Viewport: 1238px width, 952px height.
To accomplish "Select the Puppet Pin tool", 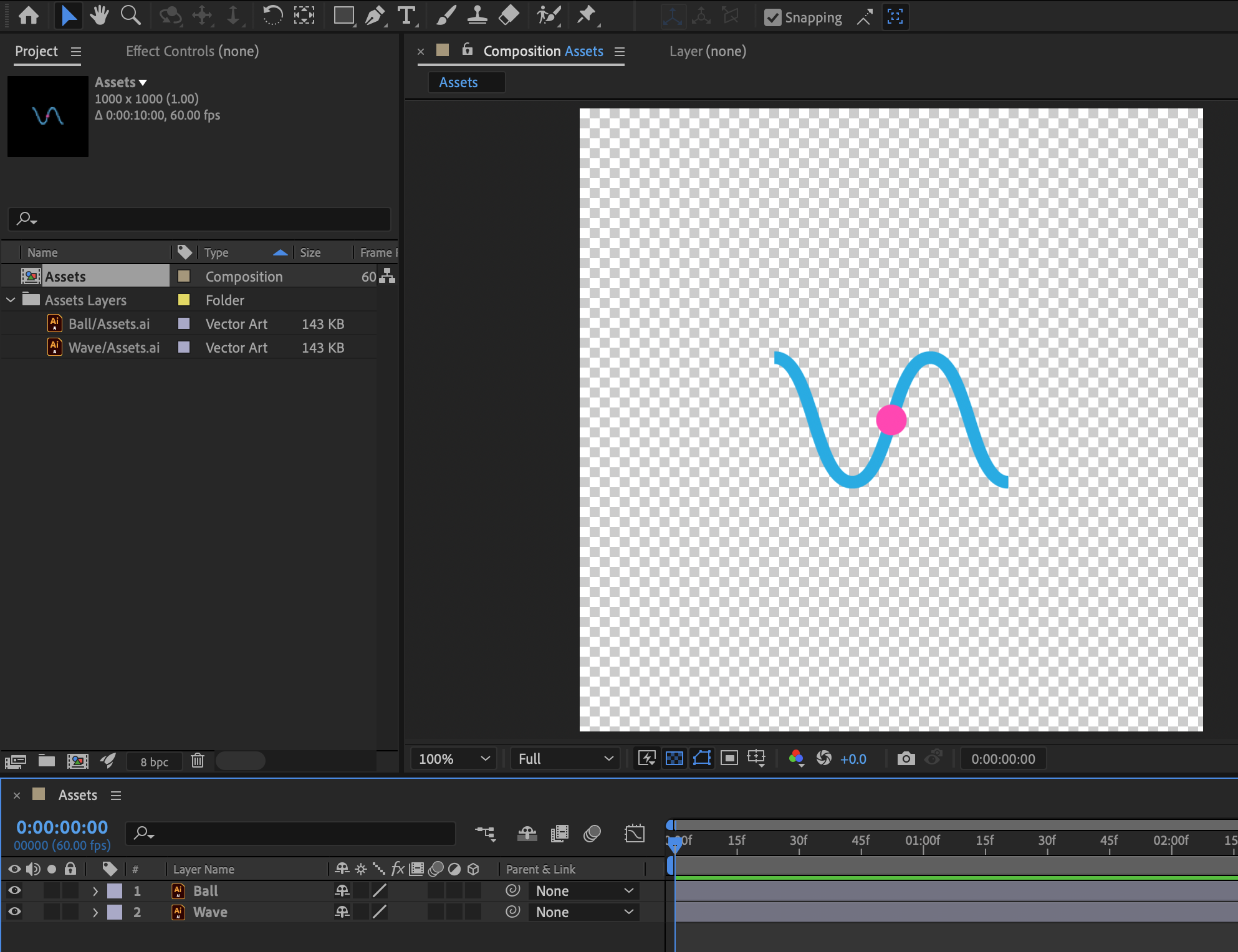I will point(588,16).
